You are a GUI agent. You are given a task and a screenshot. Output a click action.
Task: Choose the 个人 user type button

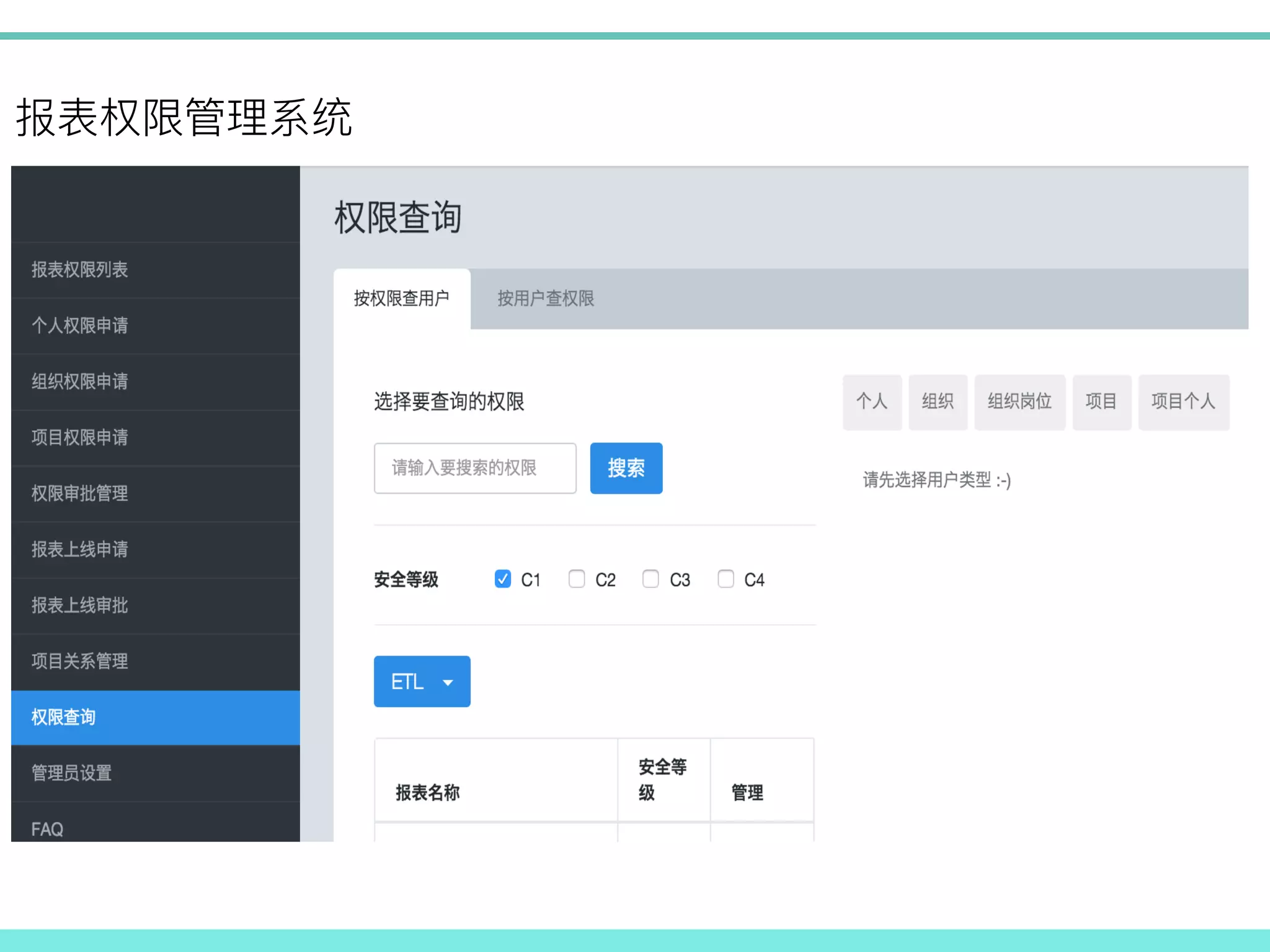click(872, 402)
